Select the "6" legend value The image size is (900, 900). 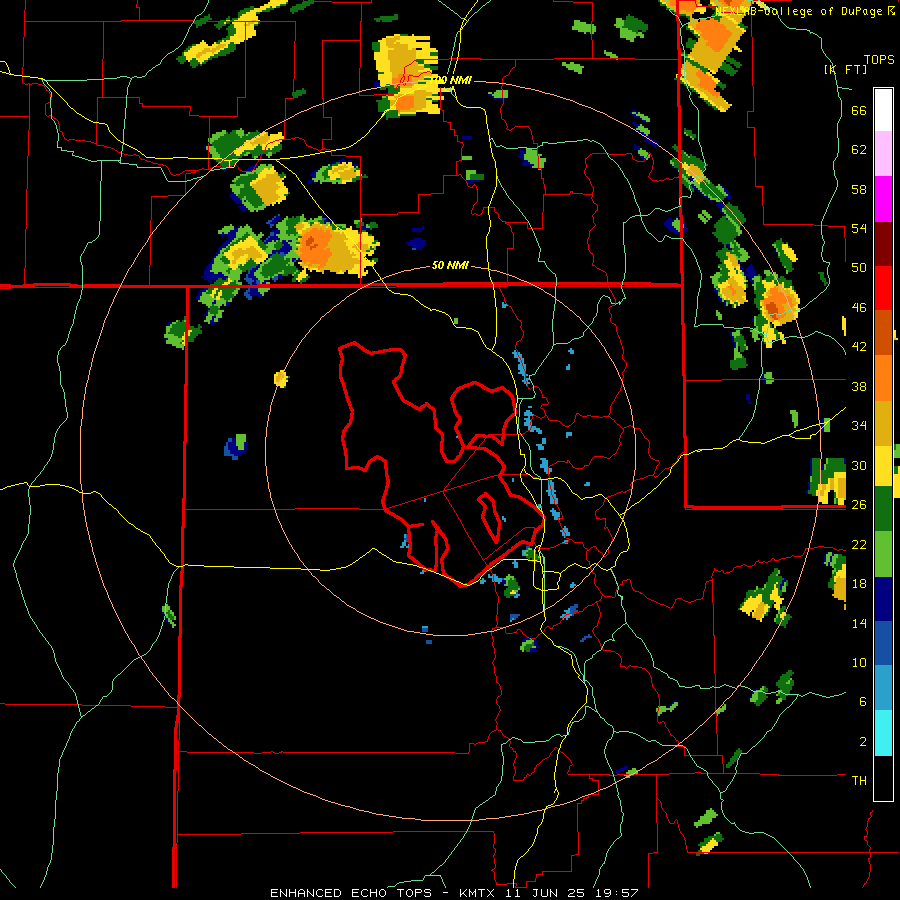click(x=863, y=701)
